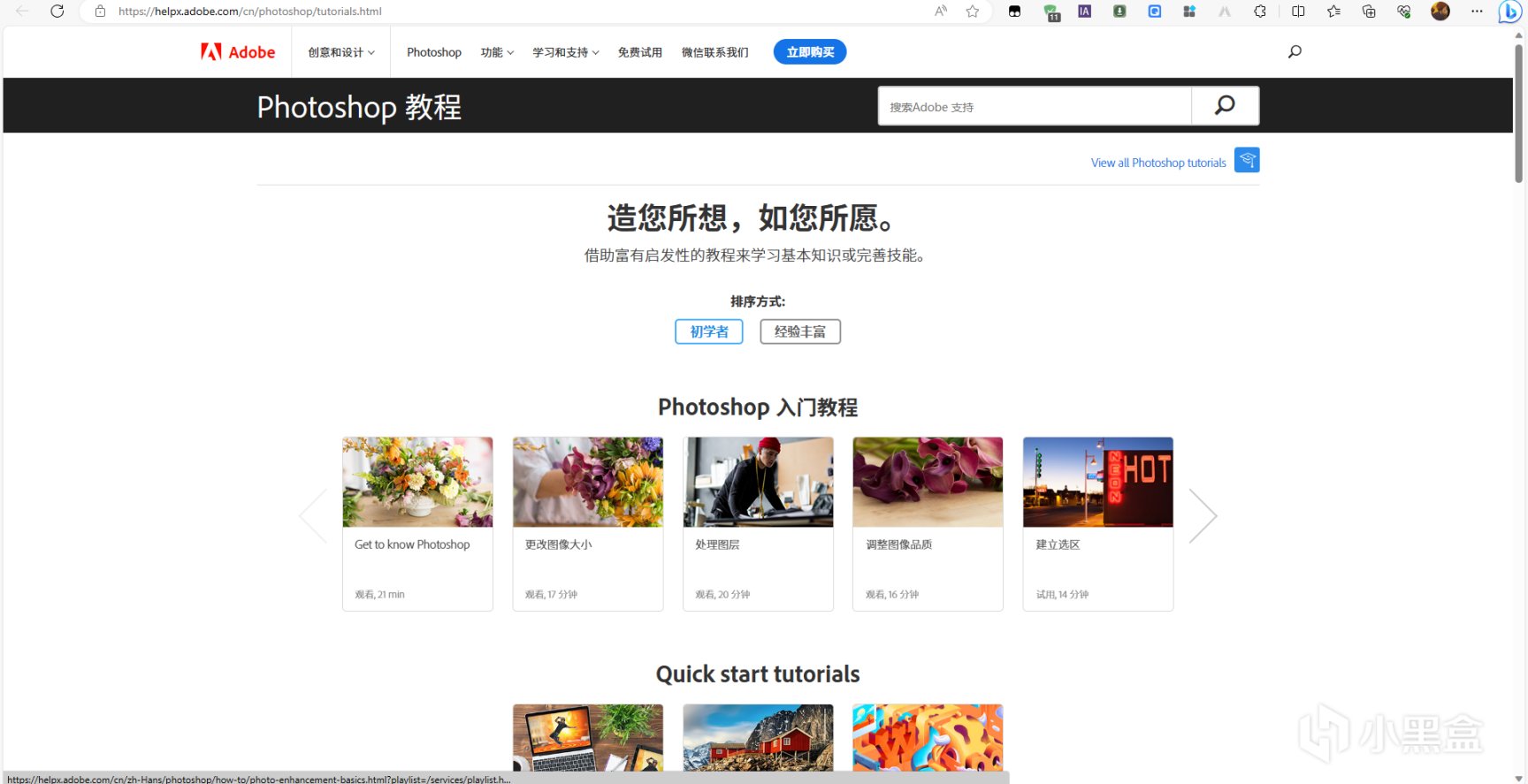The width and height of the screenshot is (1528, 784).
Task: Click the Photoshop 教程 page title
Action: [x=359, y=107]
